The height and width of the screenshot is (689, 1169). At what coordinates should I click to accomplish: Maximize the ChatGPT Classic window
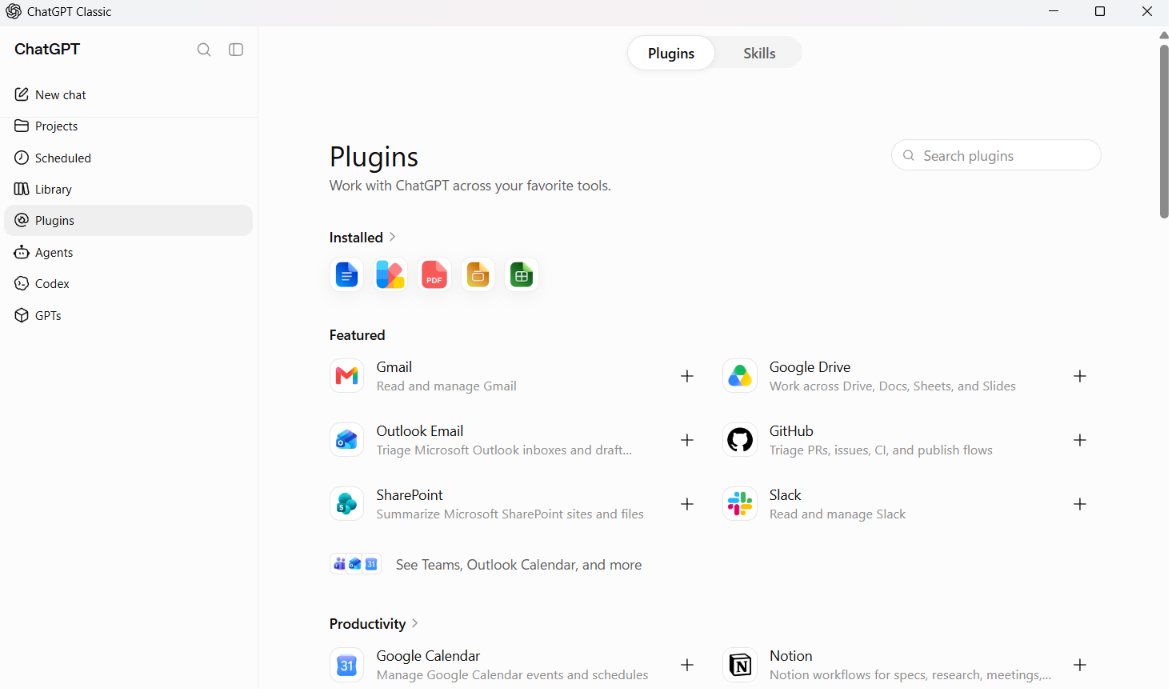pyautogui.click(x=1100, y=11)
